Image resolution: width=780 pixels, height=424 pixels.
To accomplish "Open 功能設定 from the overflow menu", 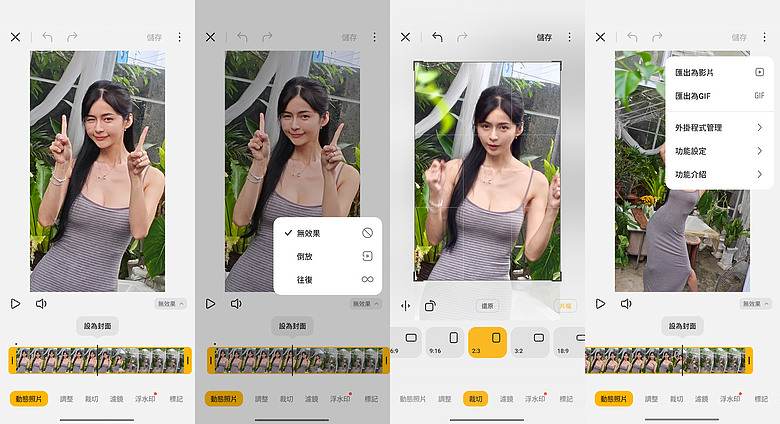I will click(719, 151).
